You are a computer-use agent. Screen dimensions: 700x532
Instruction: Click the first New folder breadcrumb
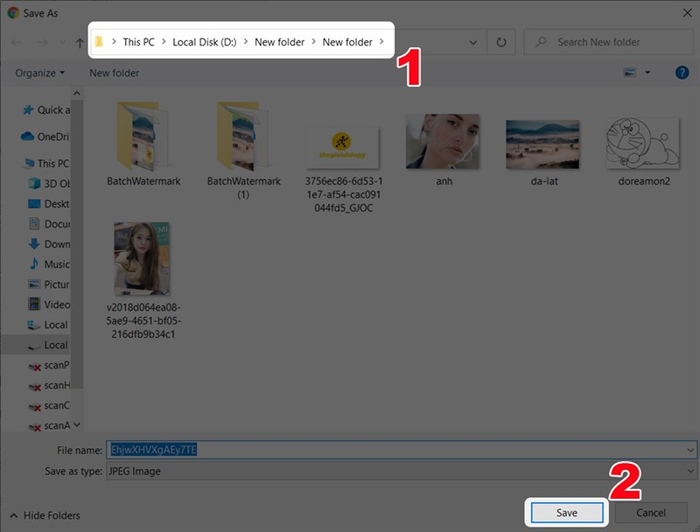279,42
